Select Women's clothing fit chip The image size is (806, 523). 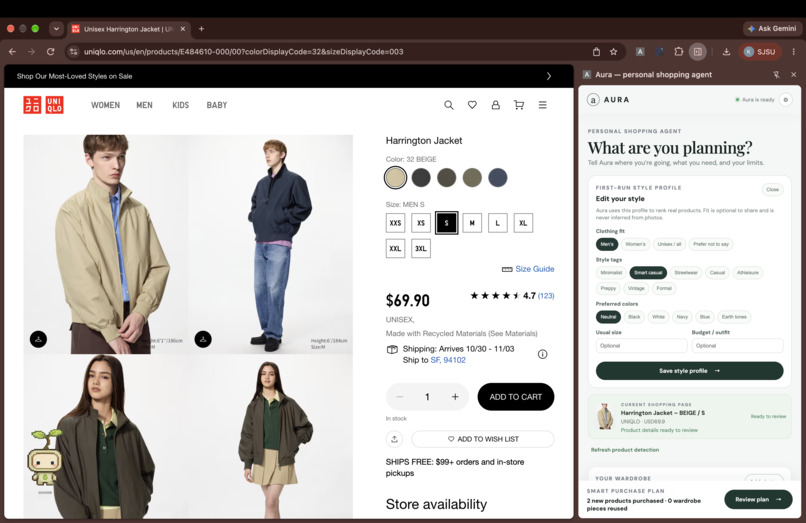tap(635, 244)
